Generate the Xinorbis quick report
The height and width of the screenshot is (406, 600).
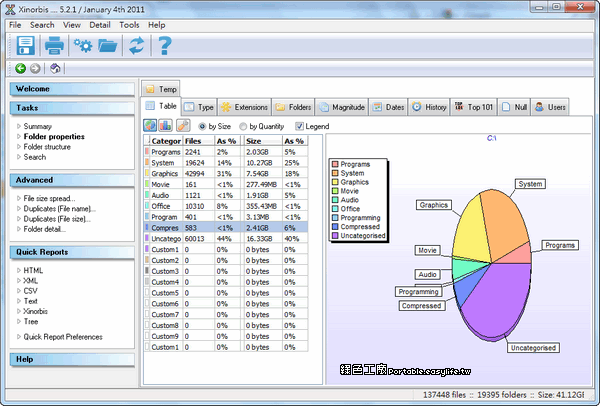pyautogui.click(x=36, y=311)
